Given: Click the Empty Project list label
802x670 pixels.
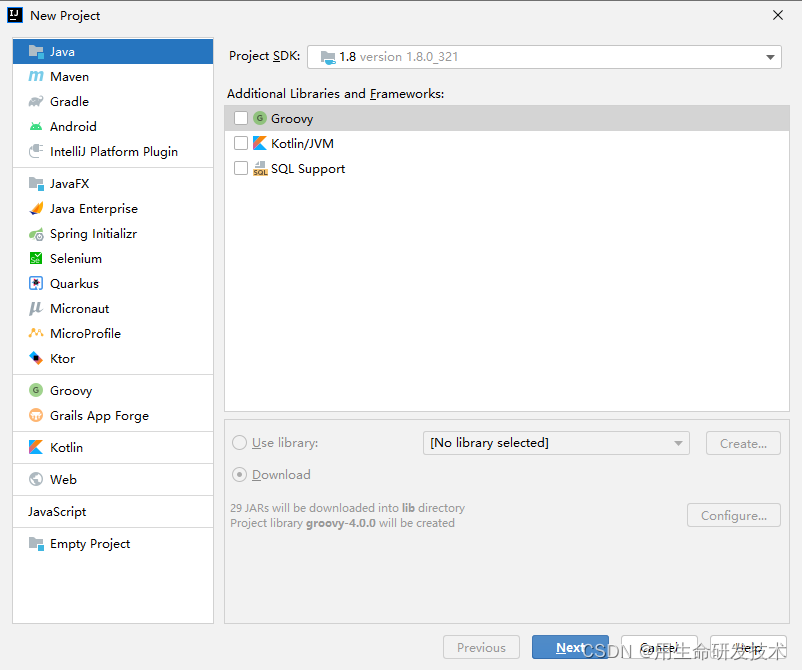Looking at the screenshot, I should [90, 544].
